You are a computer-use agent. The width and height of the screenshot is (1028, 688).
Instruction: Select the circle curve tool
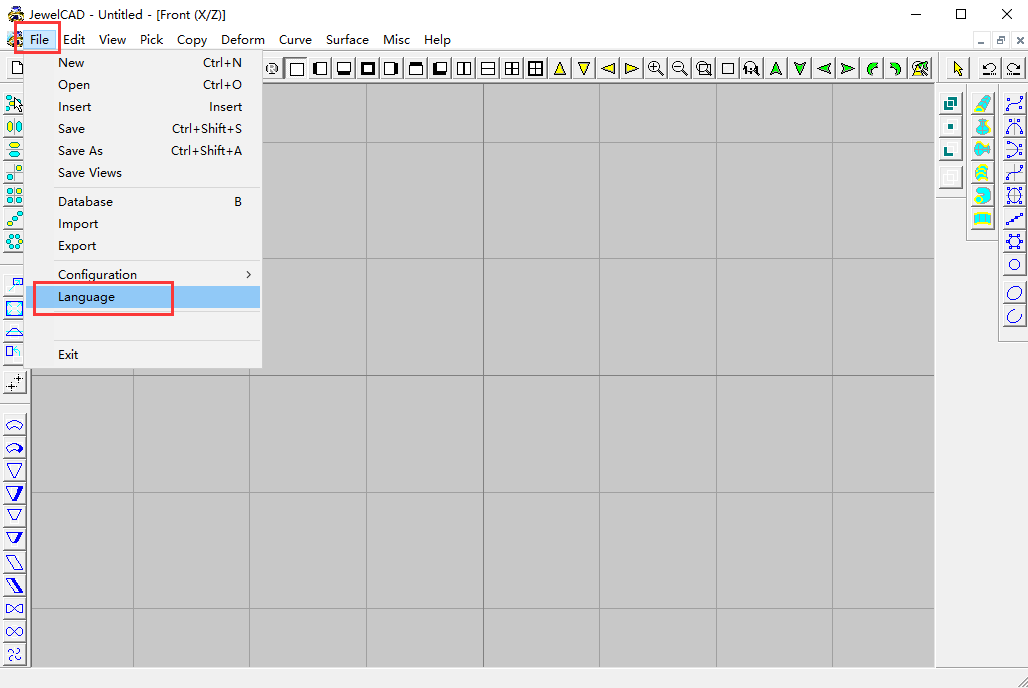click(1014, 265)
